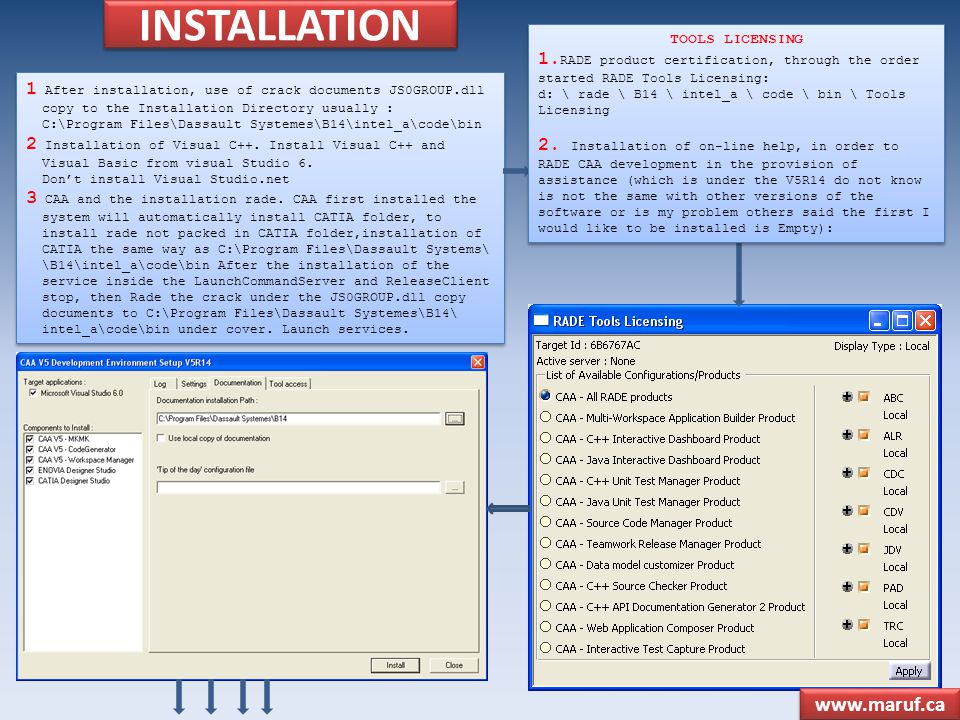Click the plus icon beside ALR

[847, 435]
